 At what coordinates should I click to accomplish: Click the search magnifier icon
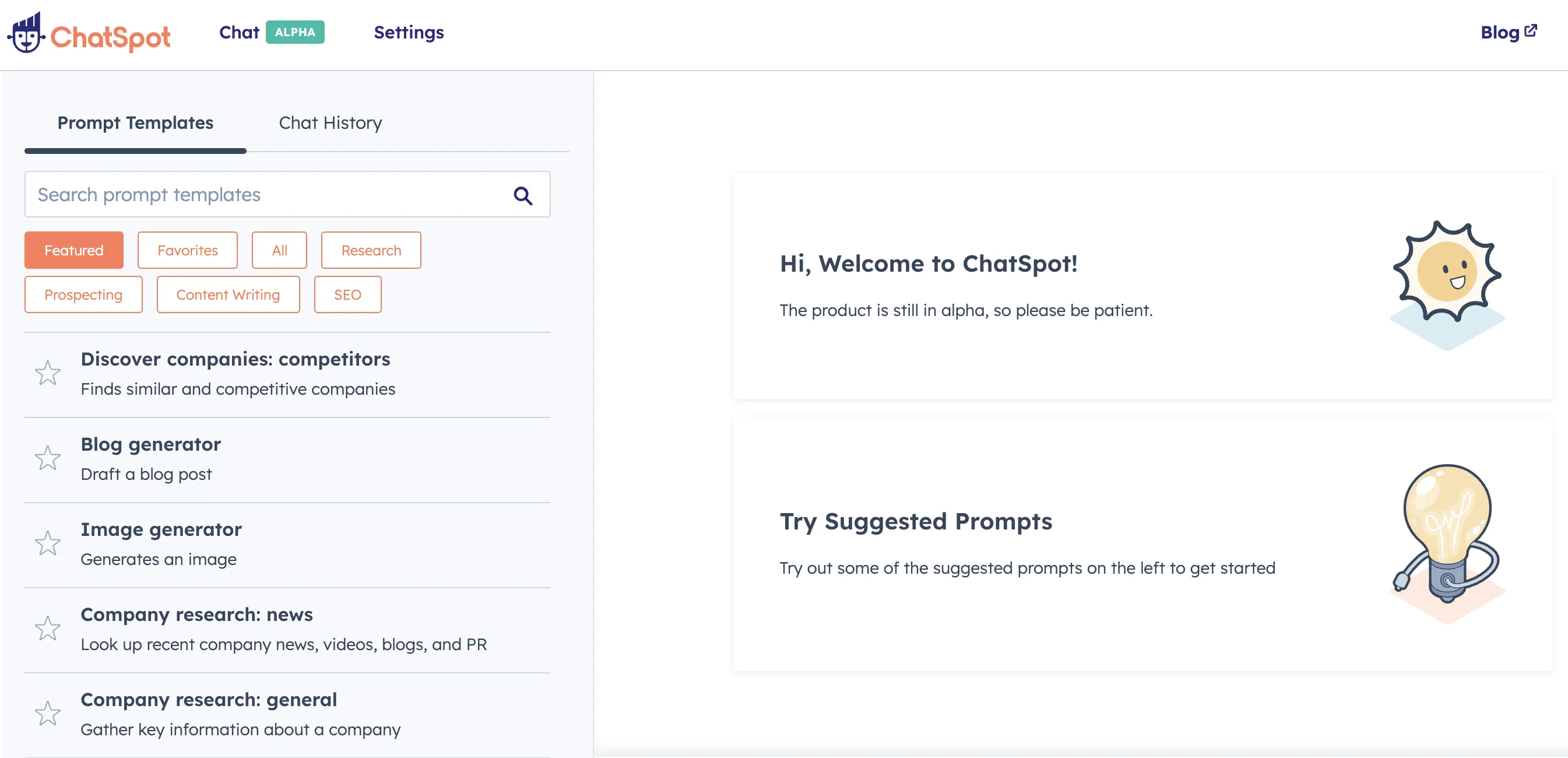pyautogui.click(x=522, y=195)
